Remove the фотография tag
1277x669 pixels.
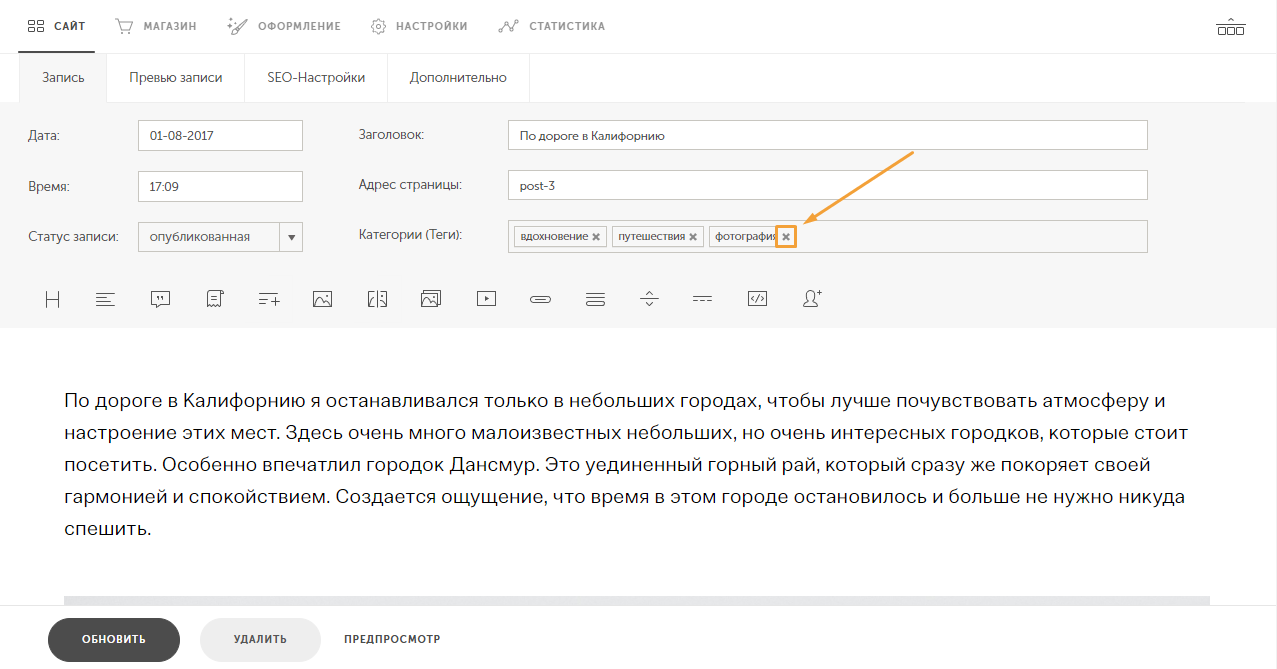[786, 237]
